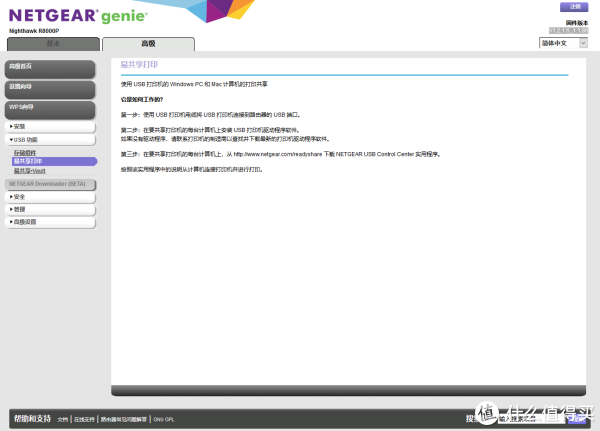This screenshot has height=431, width=600.
Task: Open the 文档 footer link
Action: pos(63,420)
